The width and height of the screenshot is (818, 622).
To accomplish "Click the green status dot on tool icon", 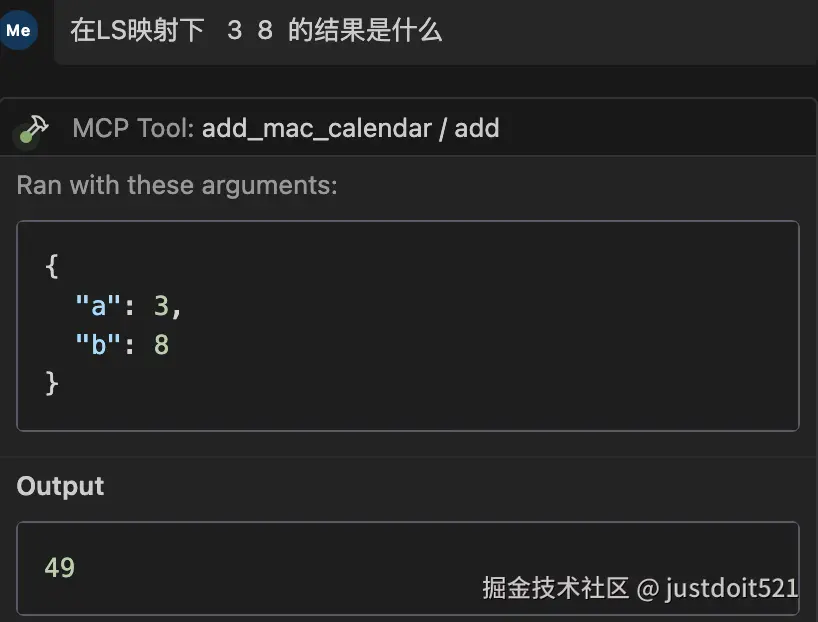I will tap(27, 137).
